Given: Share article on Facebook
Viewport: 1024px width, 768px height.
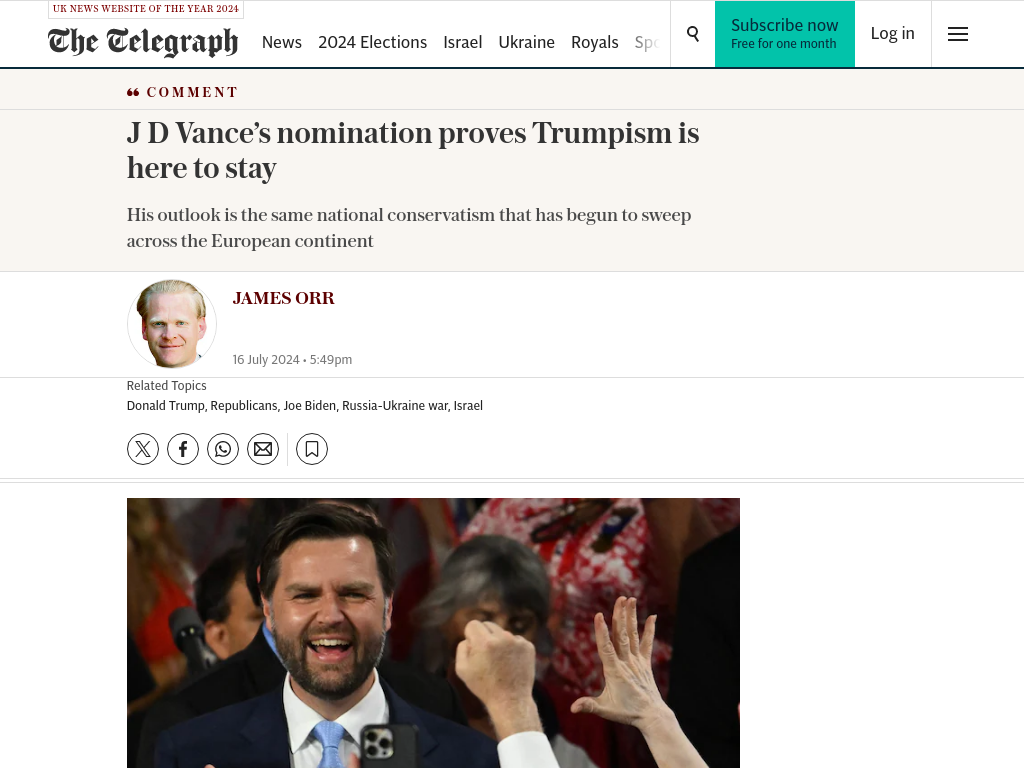Looking at the screenshot, I should [183, 449].
